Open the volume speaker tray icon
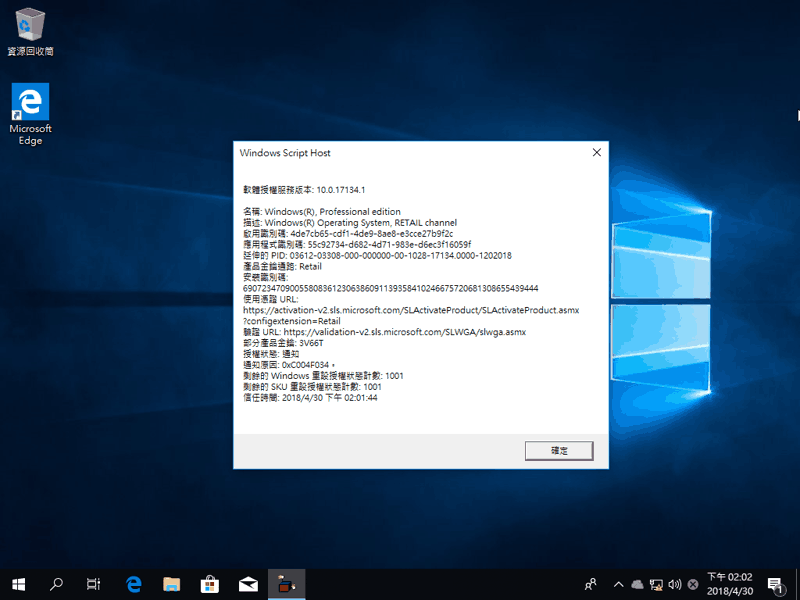This screenshot has width=800, height=600. (x=674, y=584)
